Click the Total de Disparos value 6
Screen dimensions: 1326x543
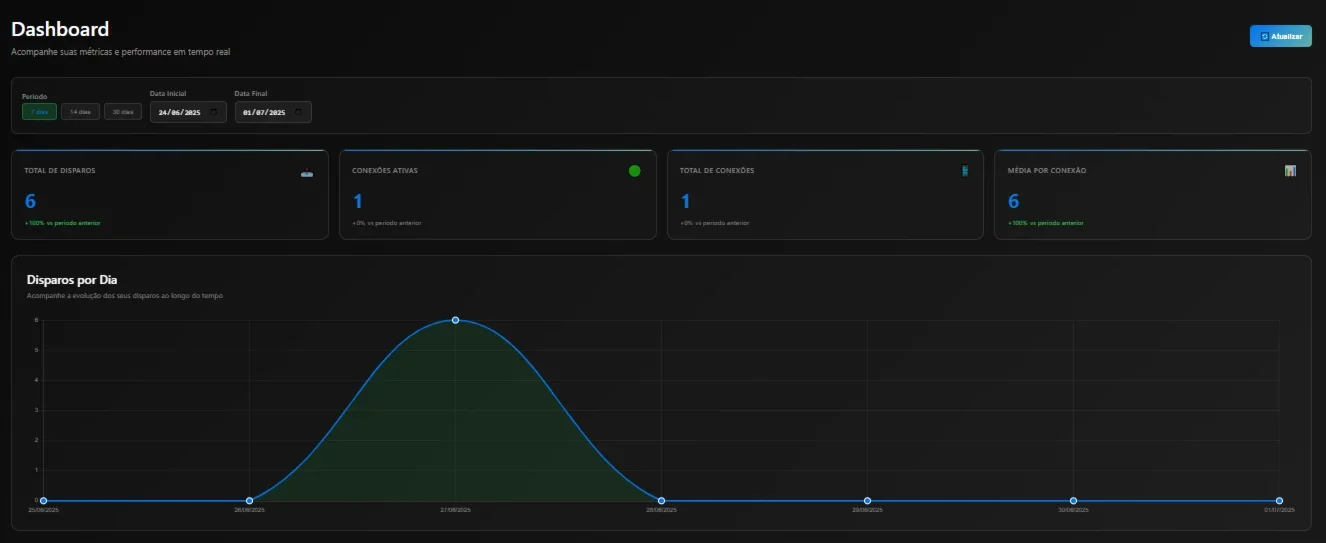tap(30, 201)
